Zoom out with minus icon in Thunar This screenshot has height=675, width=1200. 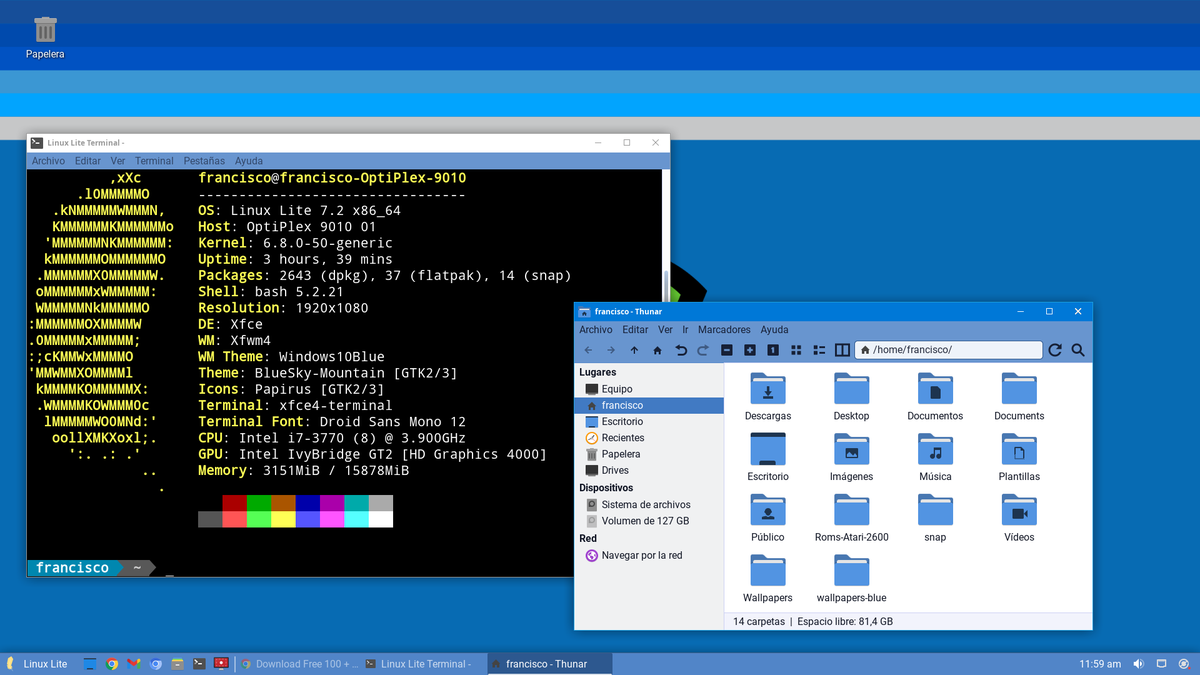click(726, 350)
